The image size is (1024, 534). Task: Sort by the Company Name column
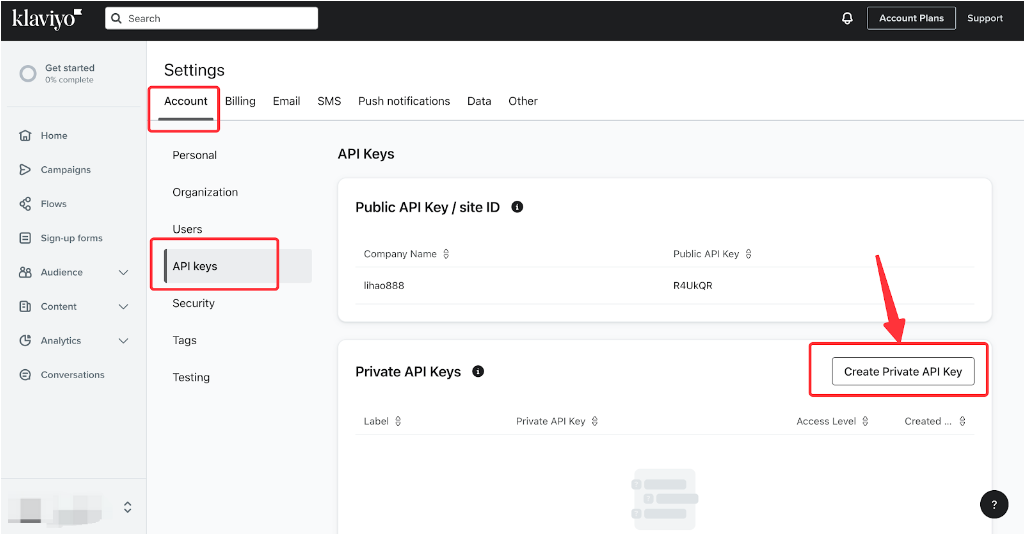pos(406,254)
